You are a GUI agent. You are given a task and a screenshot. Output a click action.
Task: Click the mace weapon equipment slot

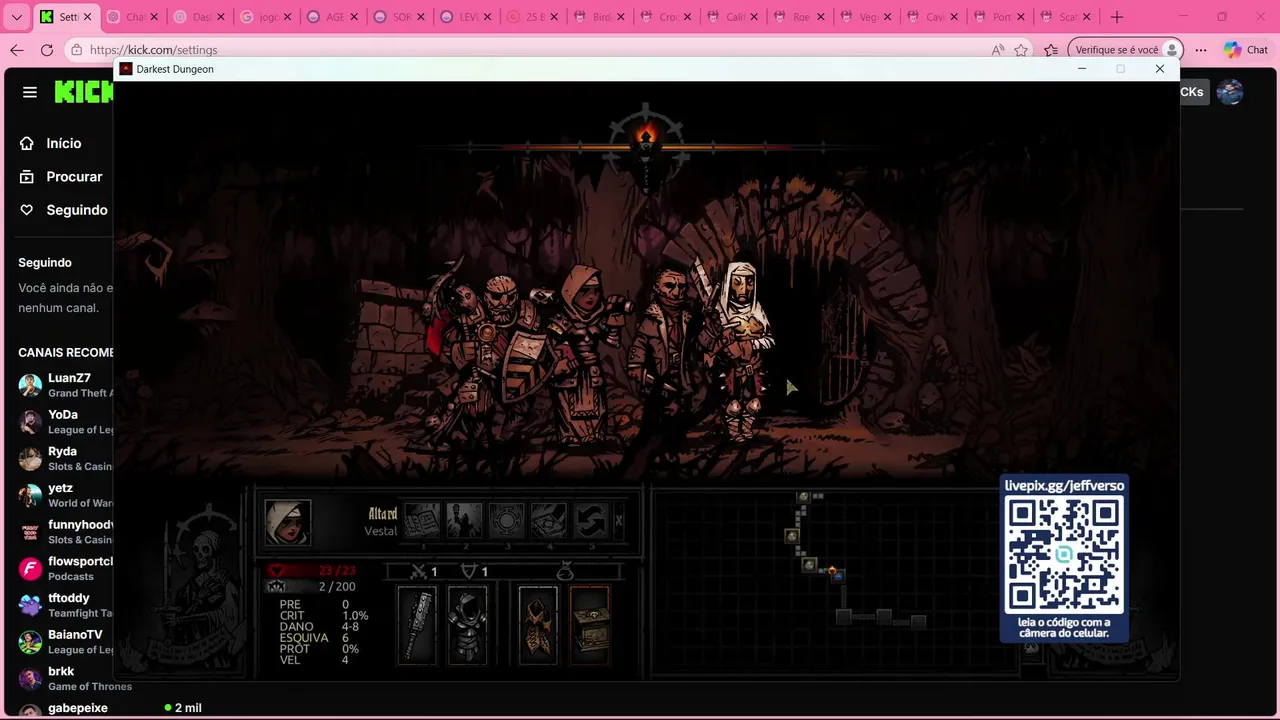(x=417, y=626)
